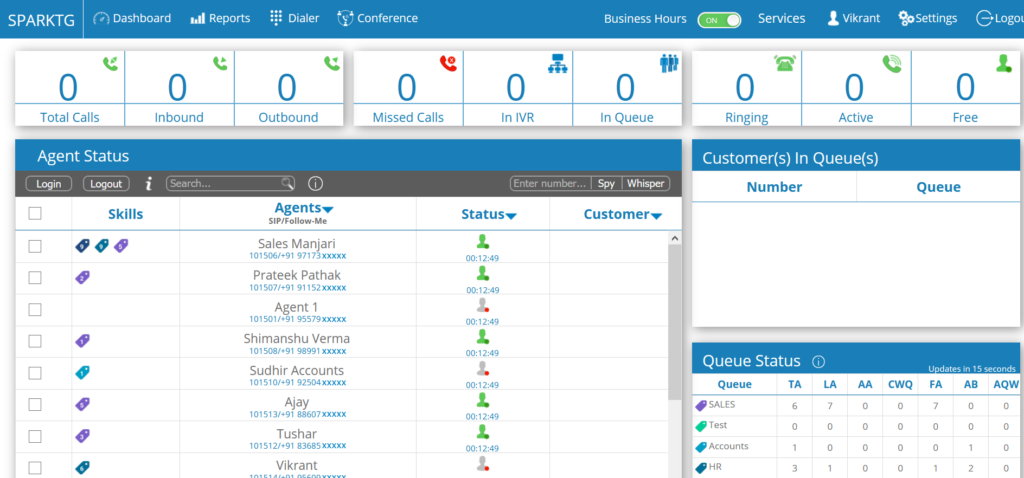
Task: Check the Agent 1 row checkbox
Action: (35, 310)
